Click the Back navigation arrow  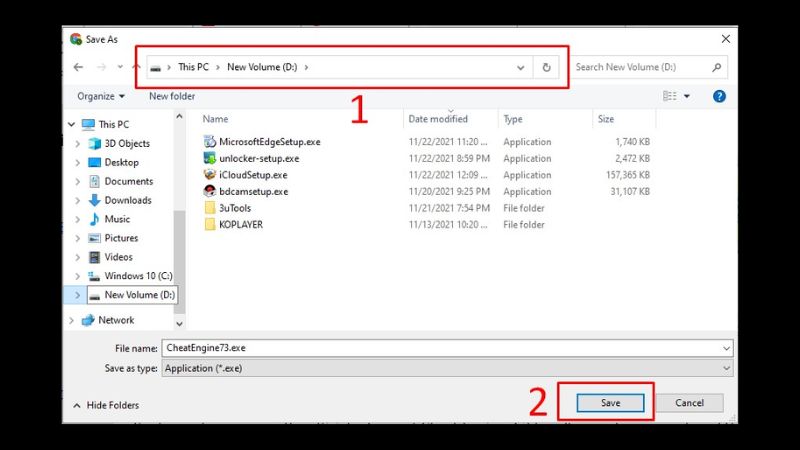pos(79,67)
